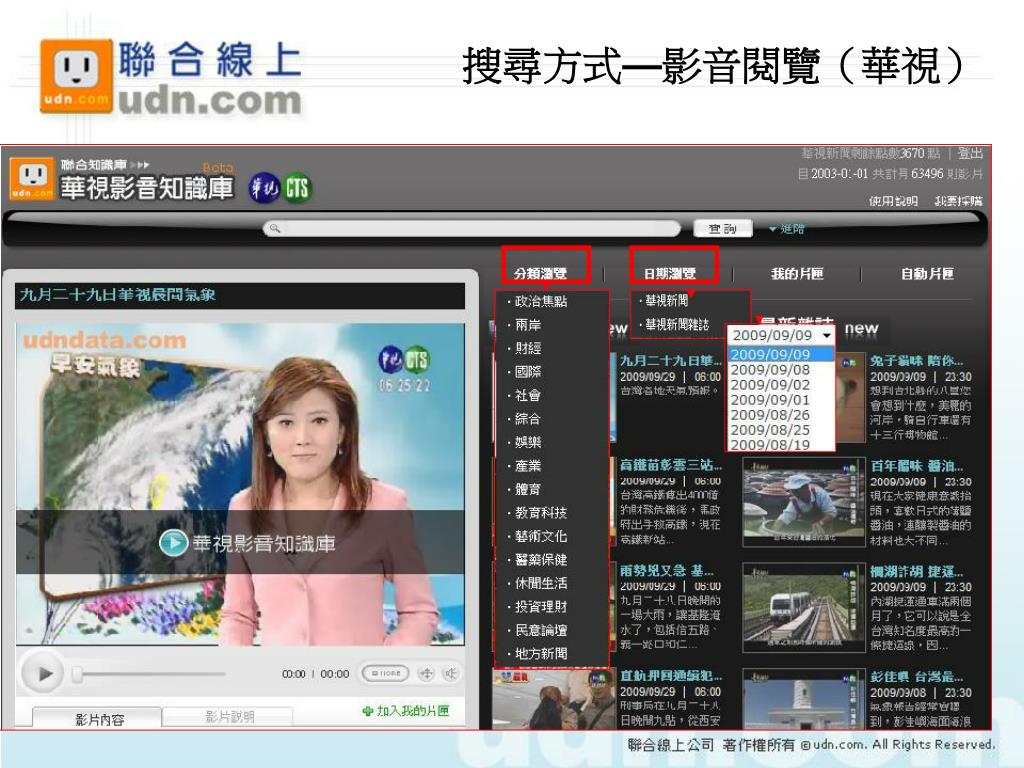Viewport: 1024px width, 768px height.
Task: Select 醫藥保健 category
Action: 541,560
